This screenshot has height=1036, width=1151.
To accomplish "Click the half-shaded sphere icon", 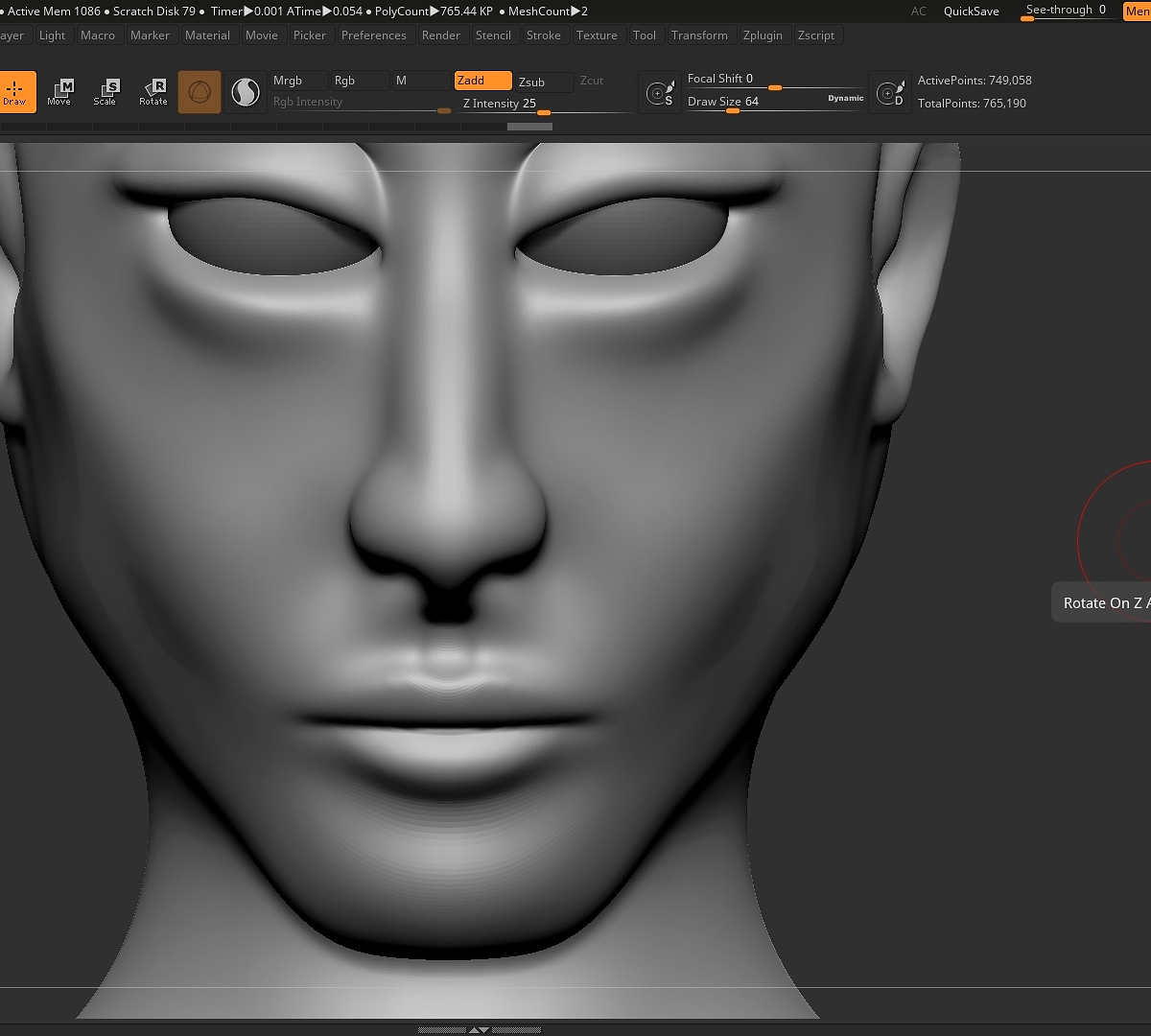I will 246,92.
